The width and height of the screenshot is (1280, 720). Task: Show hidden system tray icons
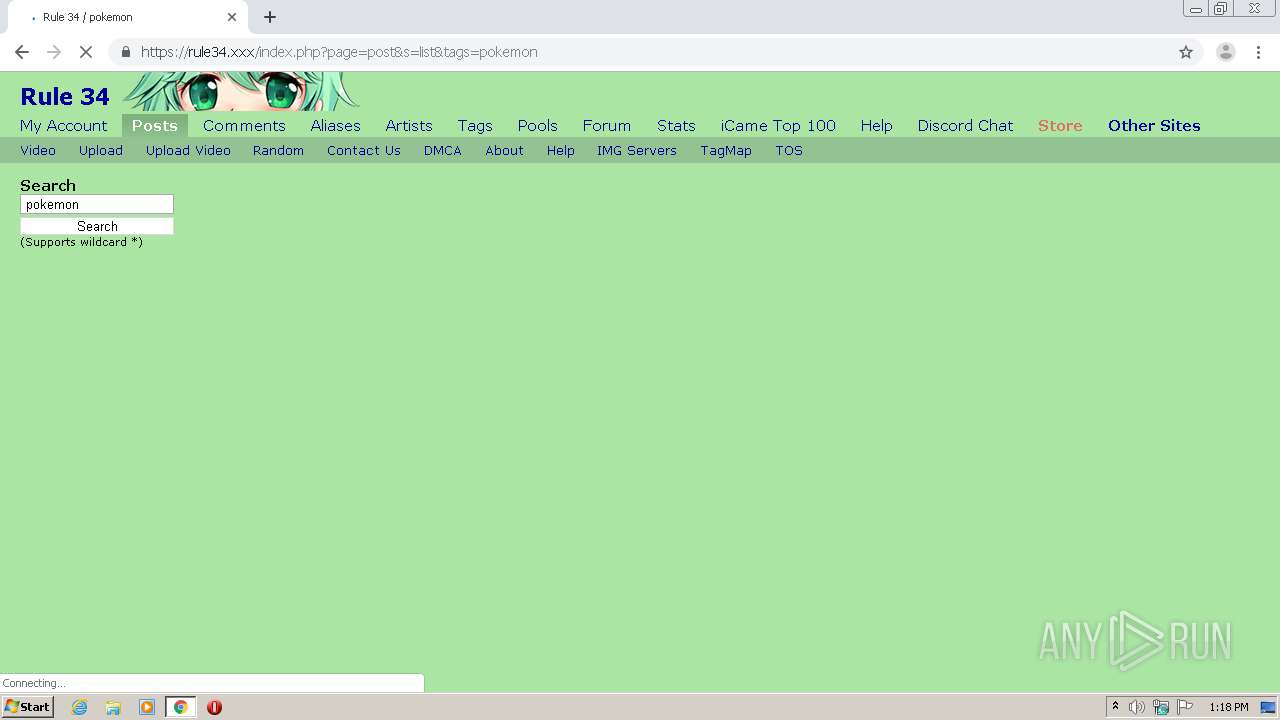1115,707
